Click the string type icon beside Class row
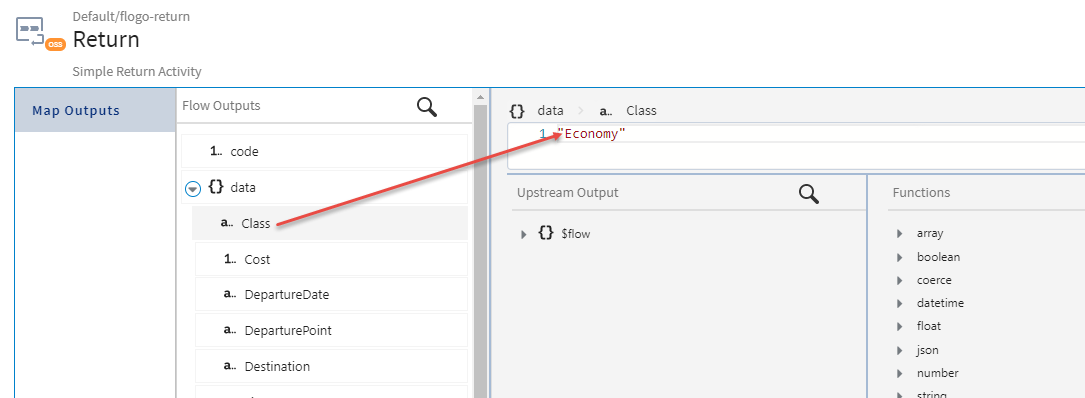This screenshot has height=398, width=1085. pyautogui.click(x=226, y=223)
